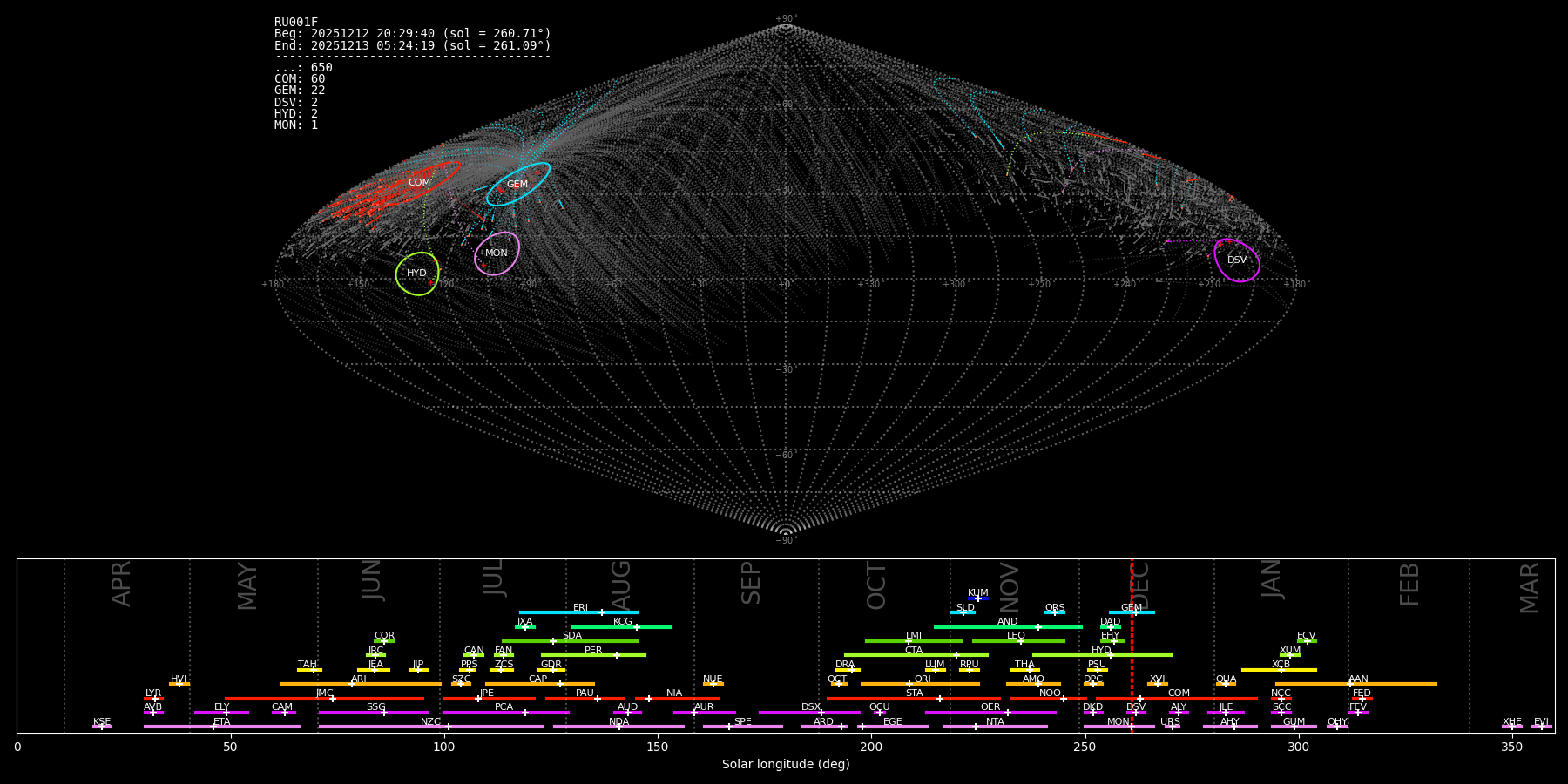Image resolution: width=1568 pixels, height=784 pixels.
Task: Click the DSX shower label on the timeline
Action: 811,707
